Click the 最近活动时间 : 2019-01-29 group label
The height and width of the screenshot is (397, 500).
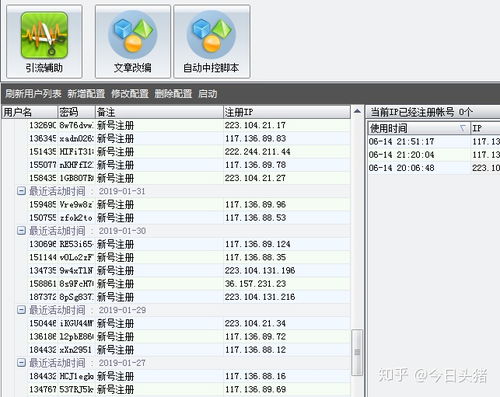tap(87, 310)
